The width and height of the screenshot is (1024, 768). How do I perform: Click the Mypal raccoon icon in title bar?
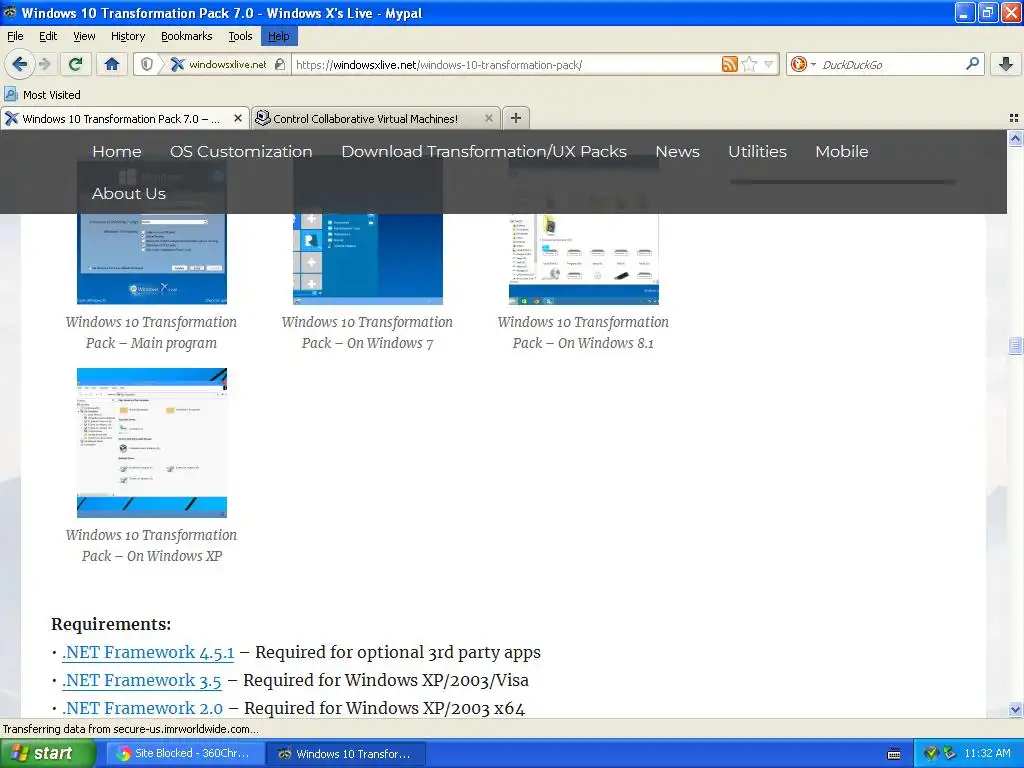coord(10,12)
